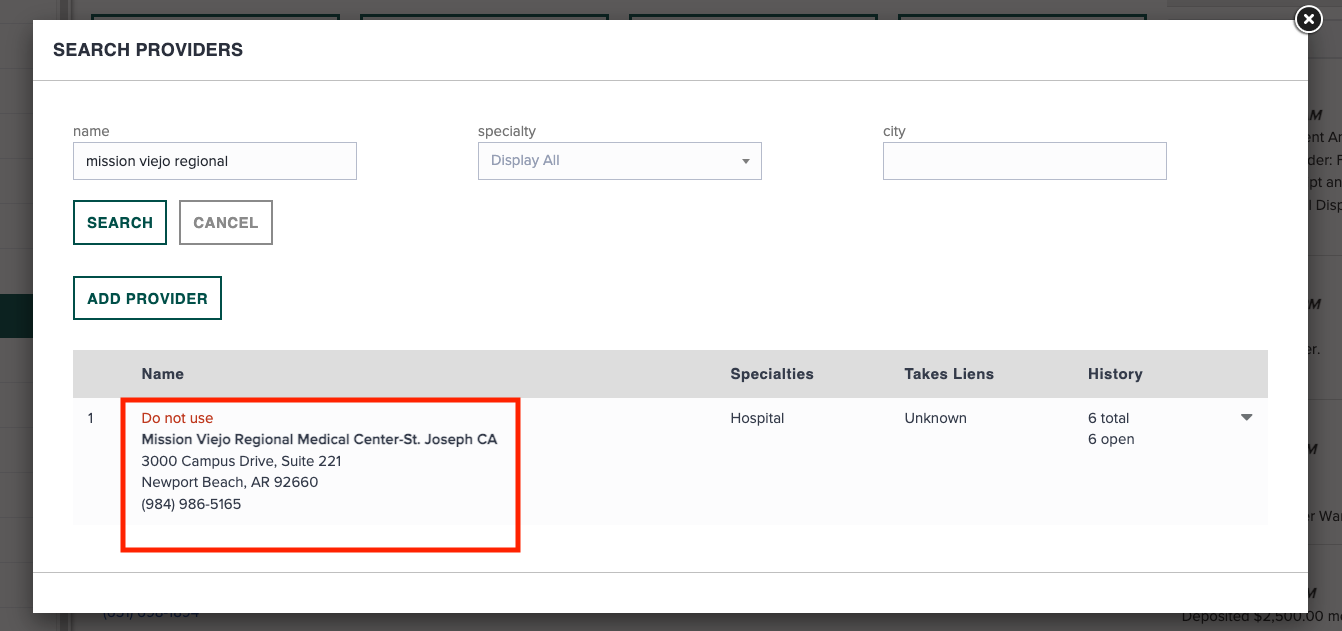1342x631 pixels.
Task: Click the '6 total' history text
Action: pos(1109,418)
